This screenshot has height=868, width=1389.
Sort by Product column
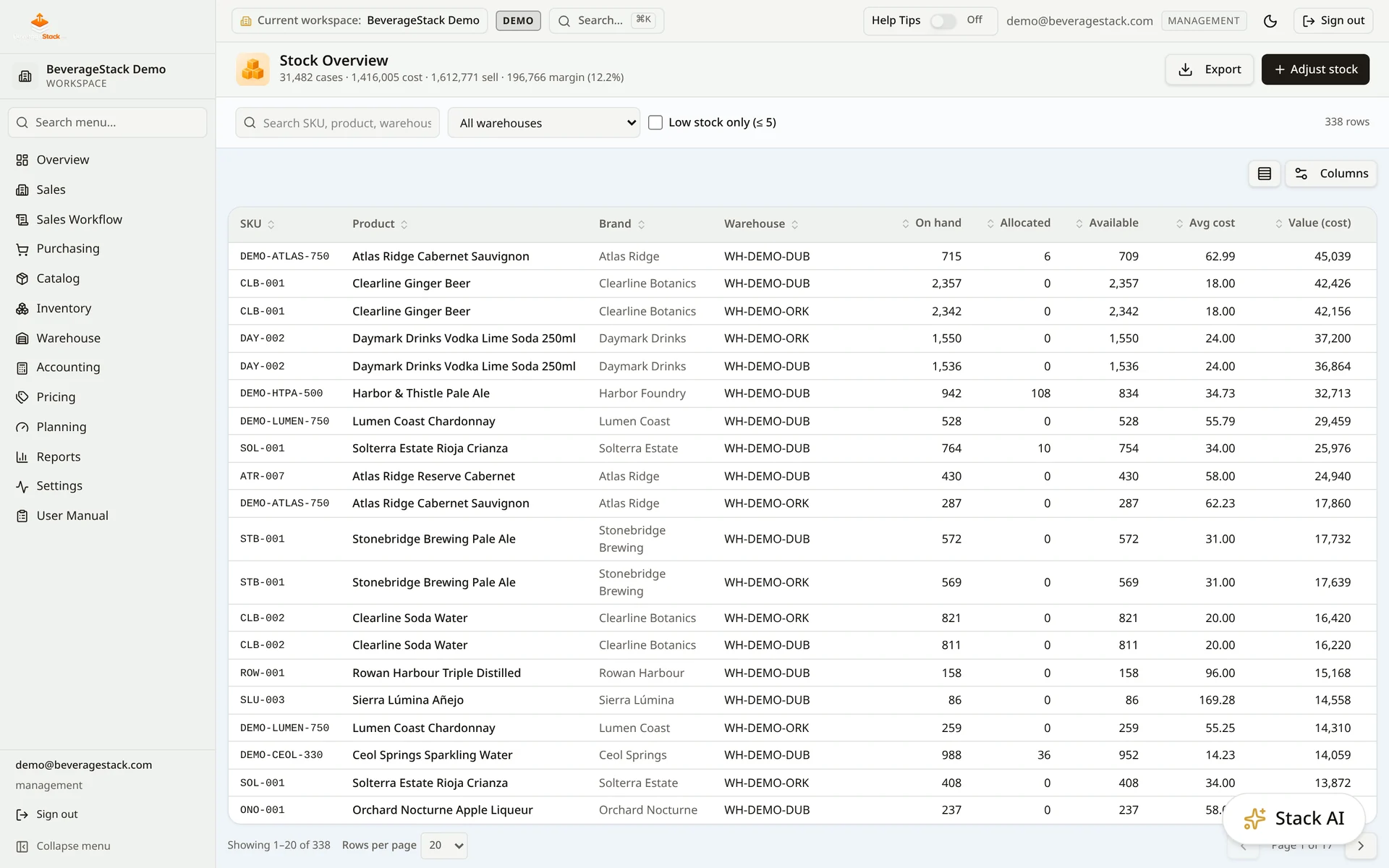(380, 224)
